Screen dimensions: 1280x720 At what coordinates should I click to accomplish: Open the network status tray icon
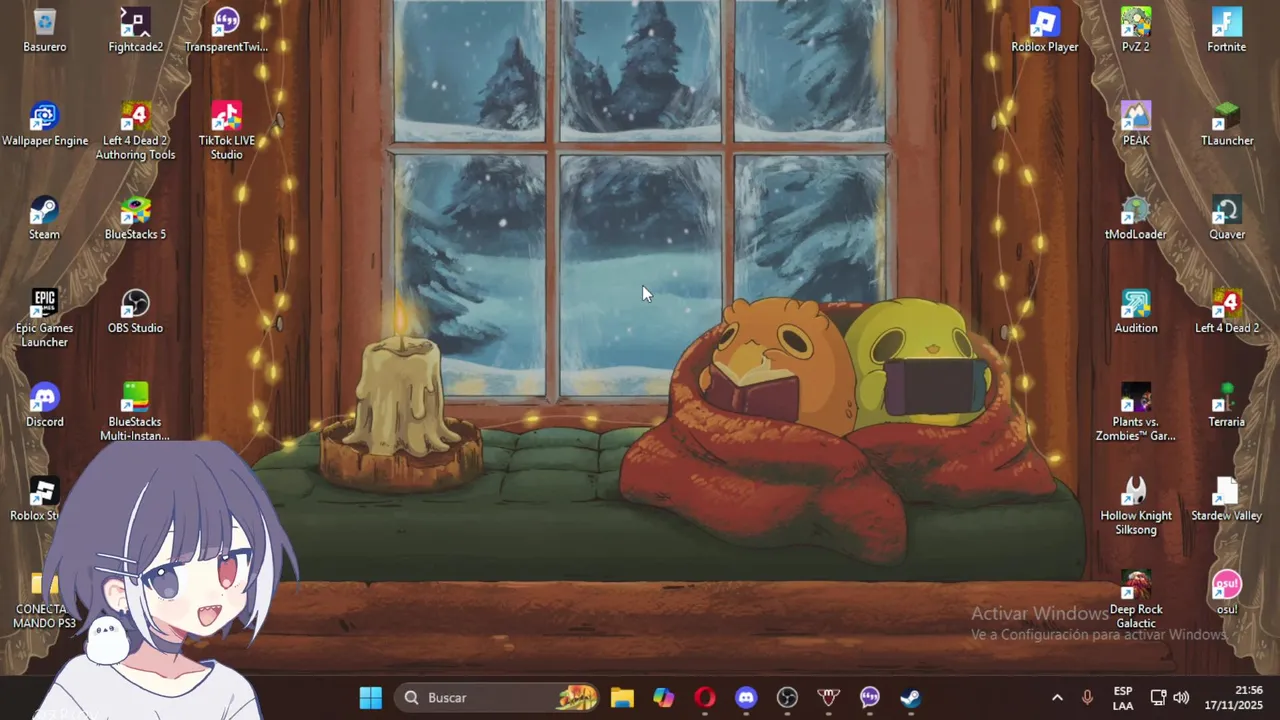point(1158,697)
